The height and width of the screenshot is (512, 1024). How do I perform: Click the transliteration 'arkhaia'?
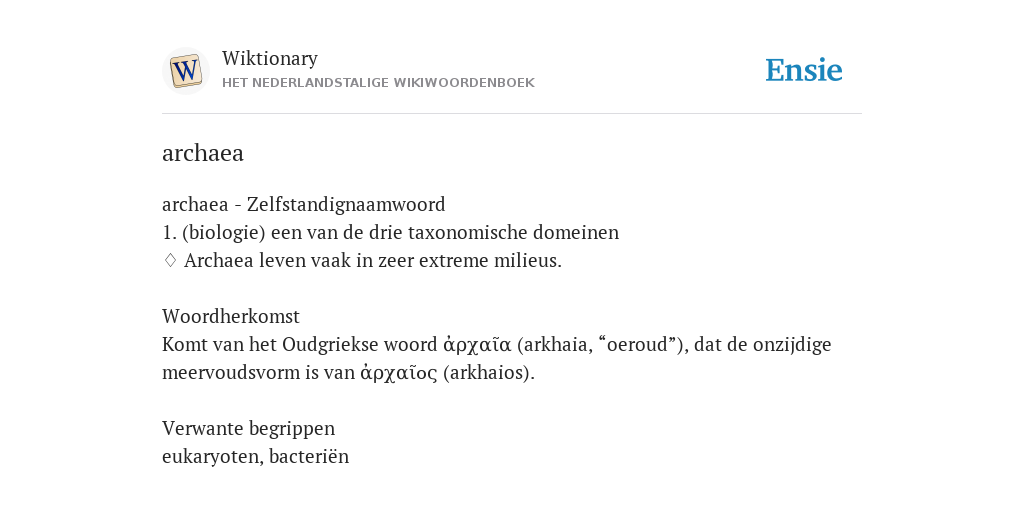(x=556, y=345)
